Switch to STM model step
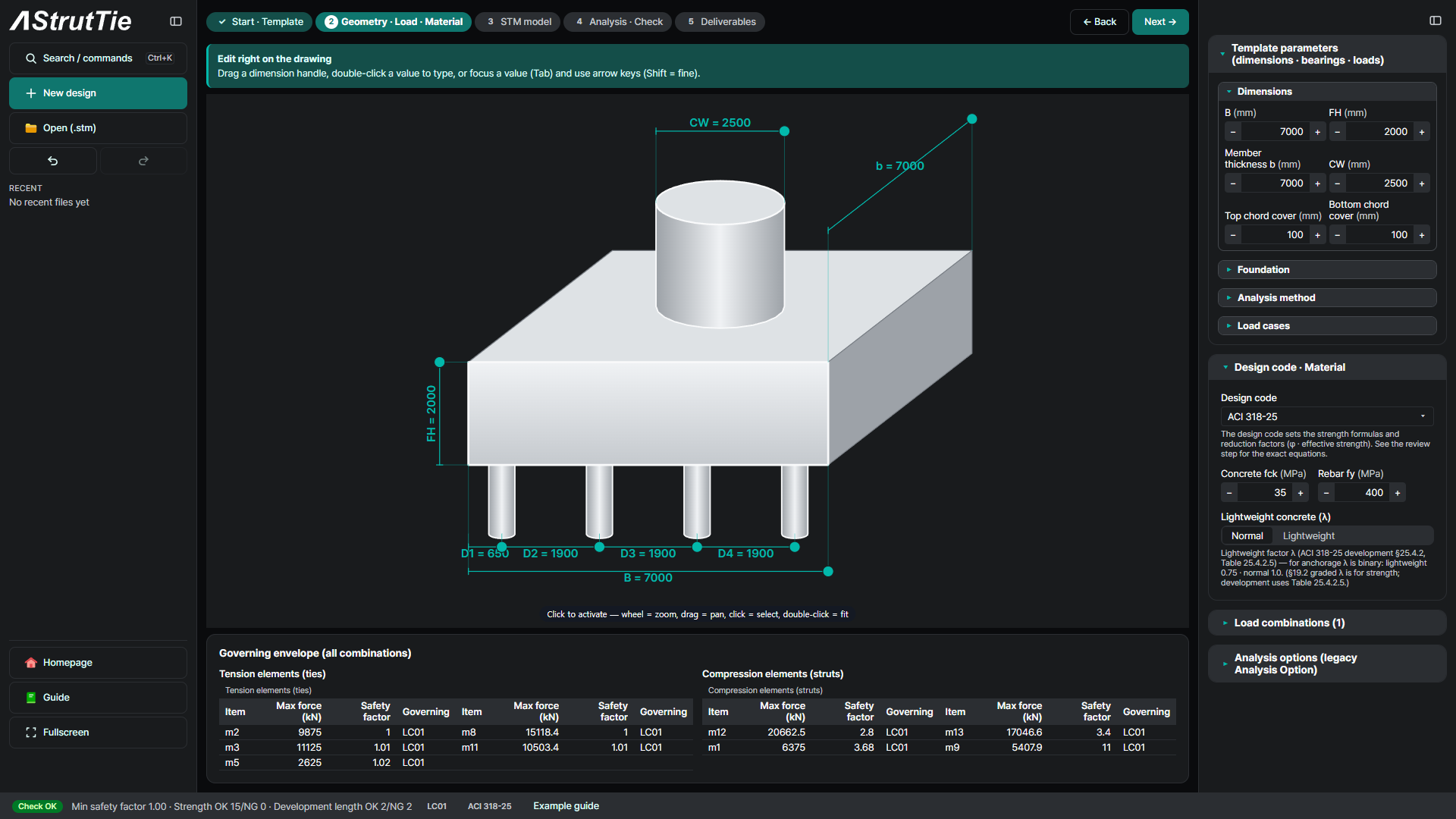Image resolution: width=1456 pixels, height=819 pixels. (x=518, y=22)
